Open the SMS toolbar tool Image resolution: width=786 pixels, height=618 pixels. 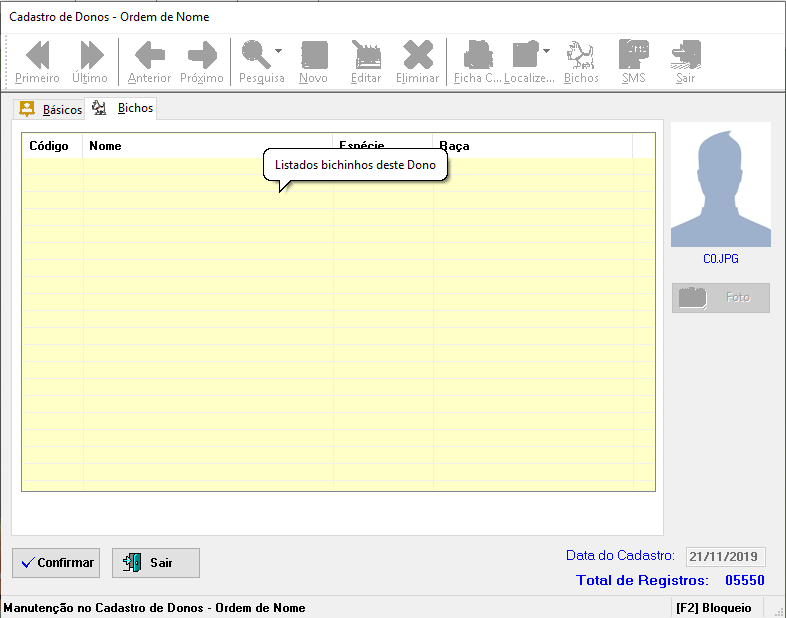[634, 62]
